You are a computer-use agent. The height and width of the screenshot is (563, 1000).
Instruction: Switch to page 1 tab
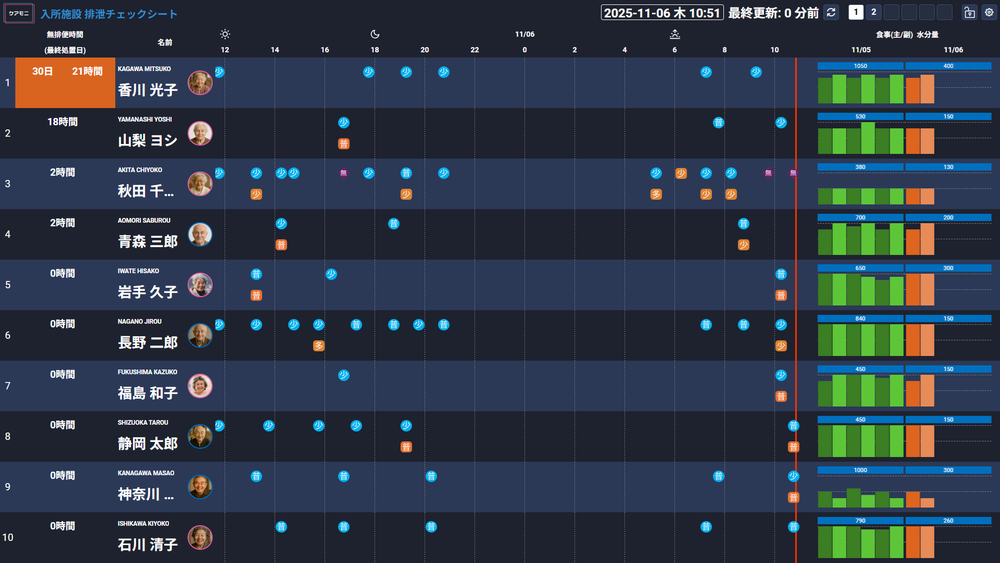click(855, 12)
